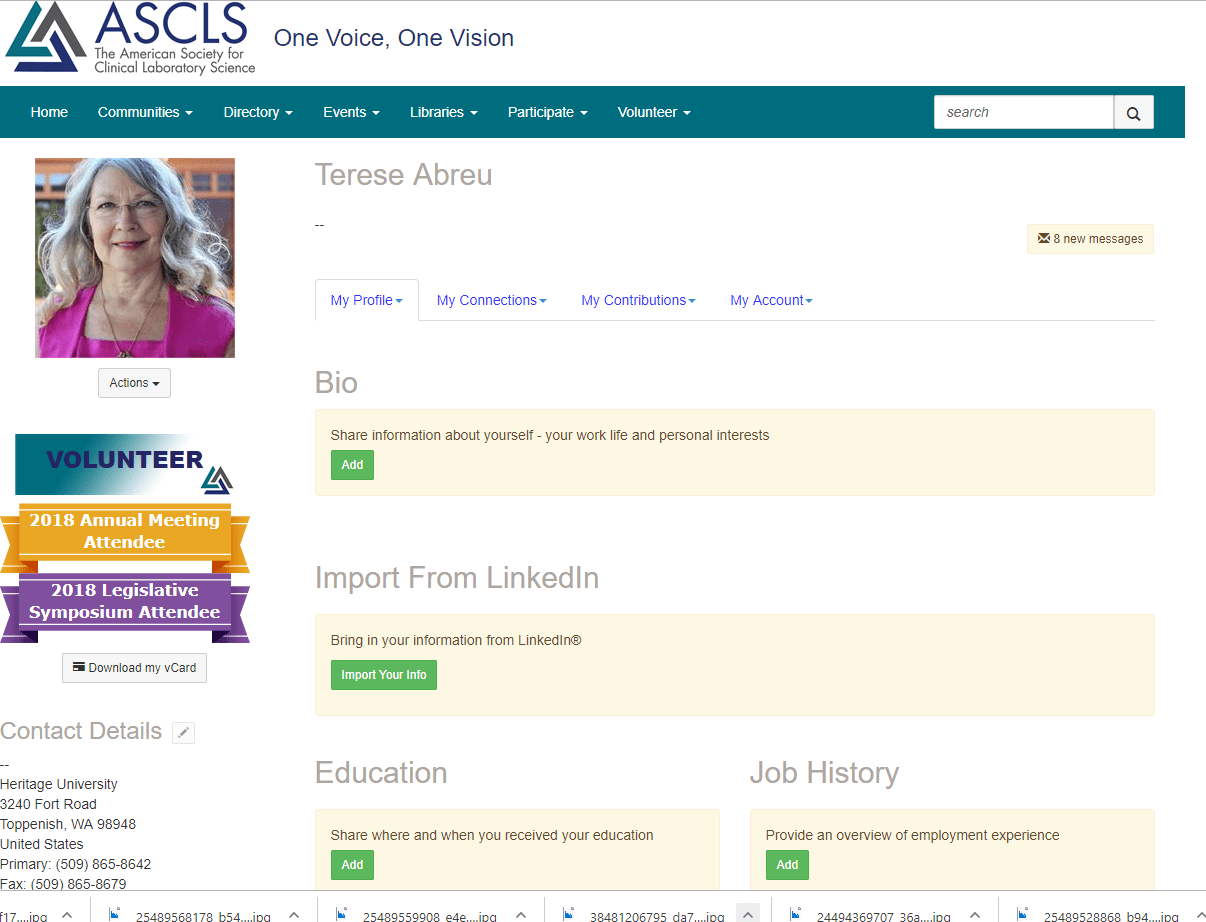Switch to the My Connections tab
Viewport: 1206px width, 922px height.
491,300
